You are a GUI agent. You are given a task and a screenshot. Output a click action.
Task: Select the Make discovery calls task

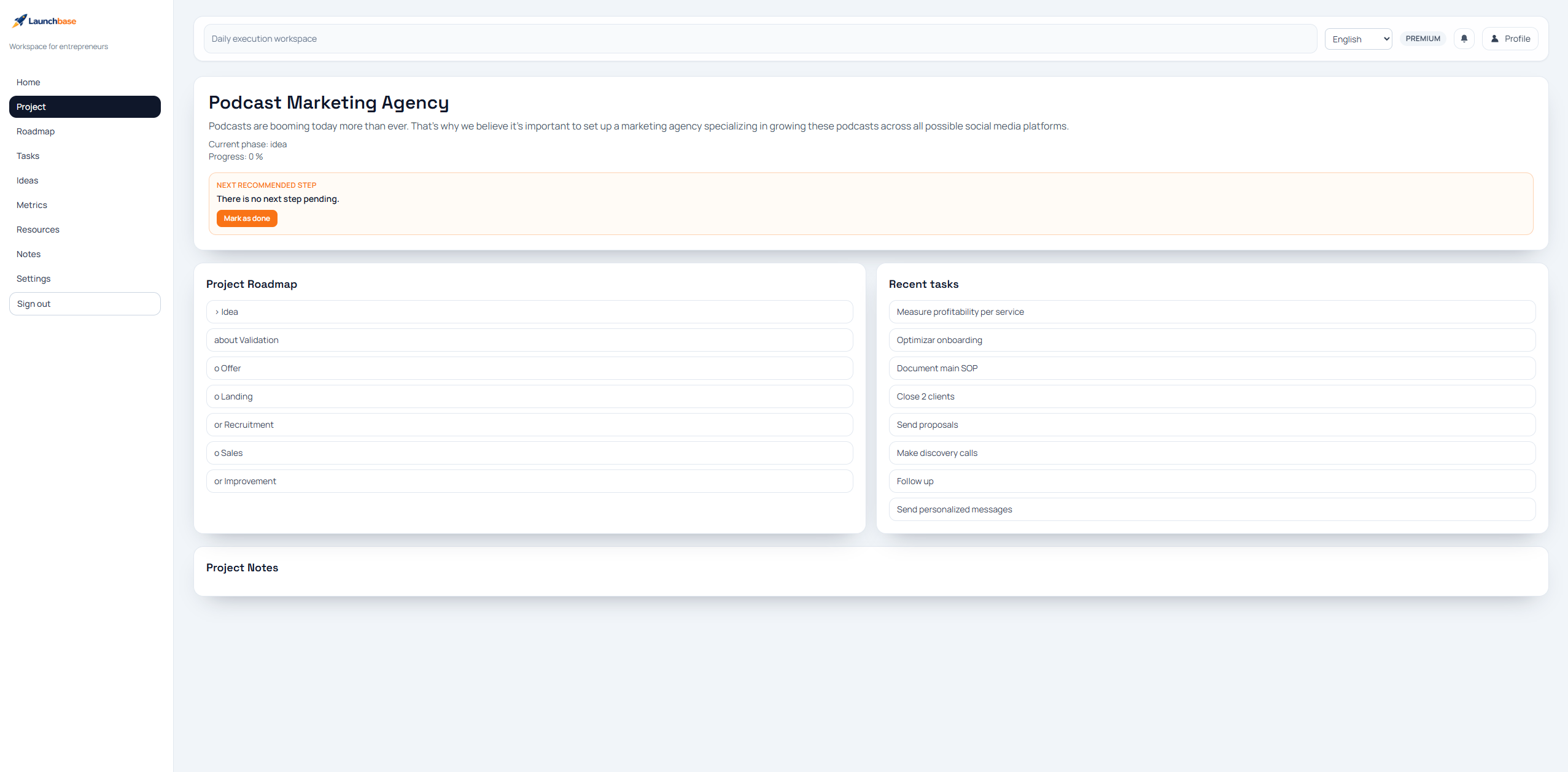(1211, 452)
